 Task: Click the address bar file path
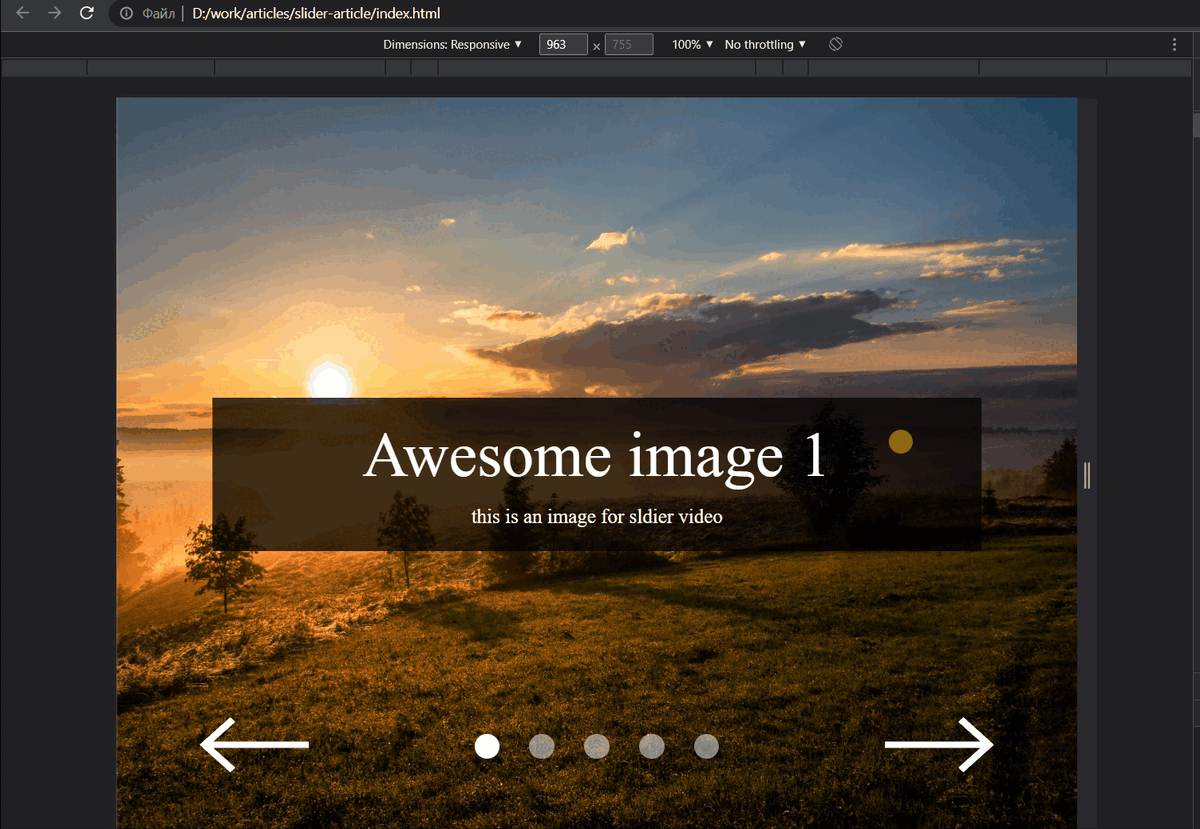point(316,14)
